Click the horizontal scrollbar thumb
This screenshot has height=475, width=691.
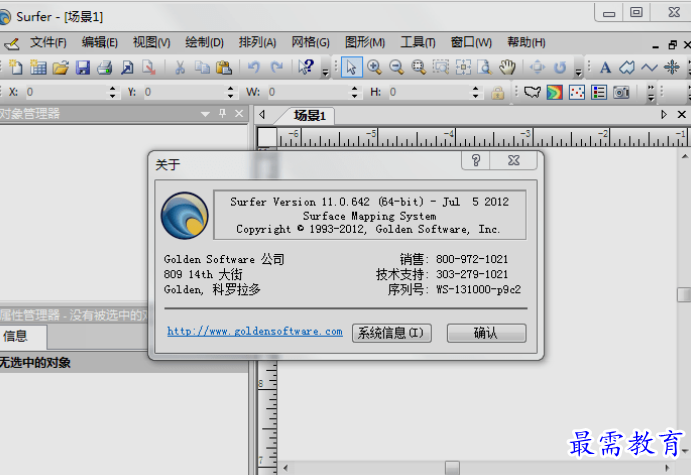pos(452,468)
